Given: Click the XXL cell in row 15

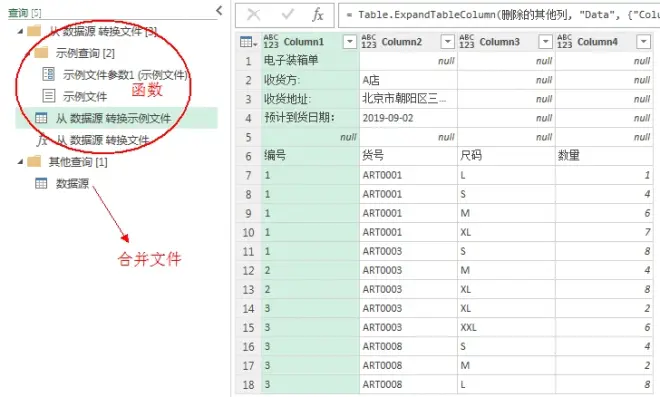Looking at the screenshot, I should [x=506, y=328].
